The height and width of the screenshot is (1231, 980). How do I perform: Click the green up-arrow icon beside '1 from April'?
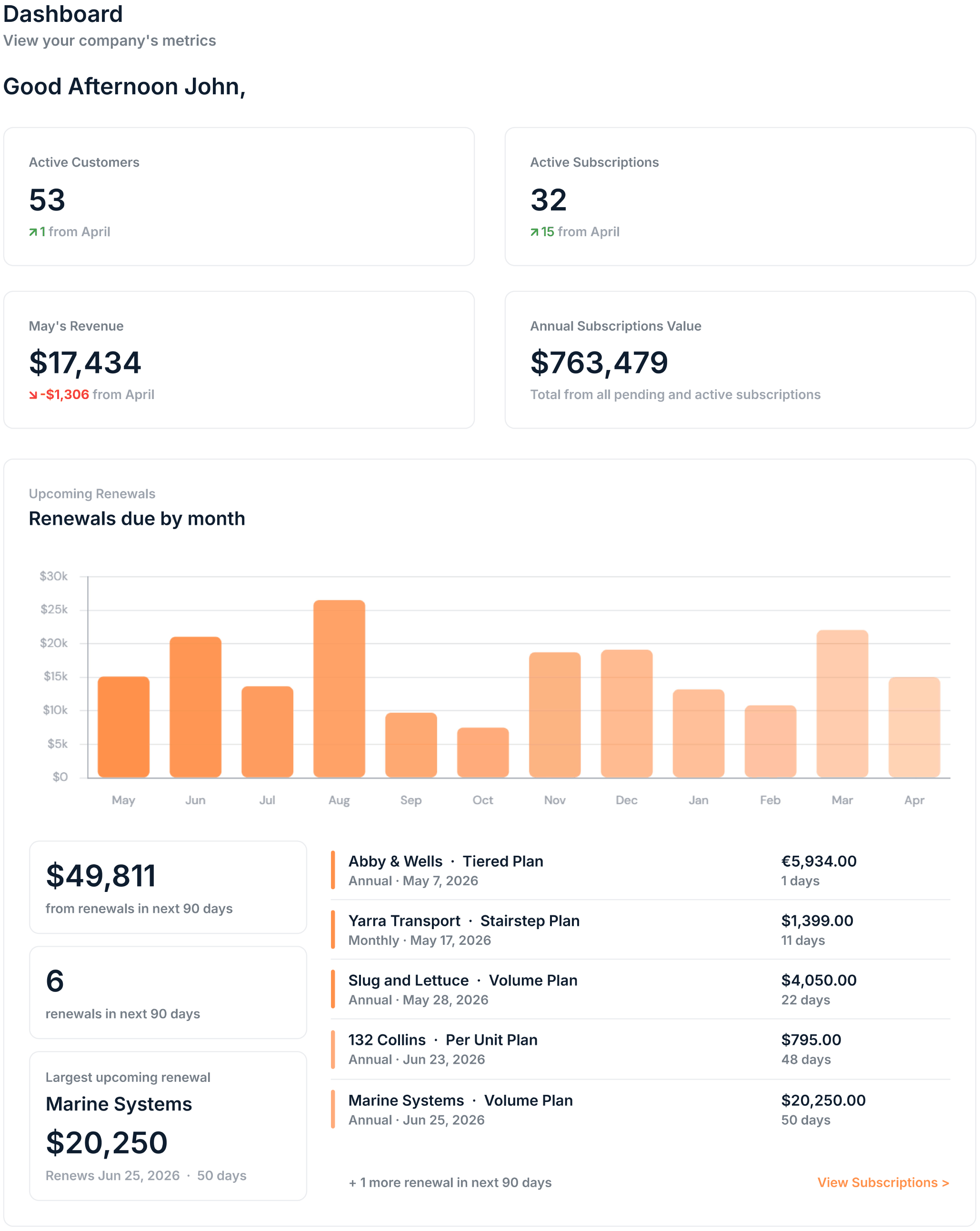click(33, 232)
